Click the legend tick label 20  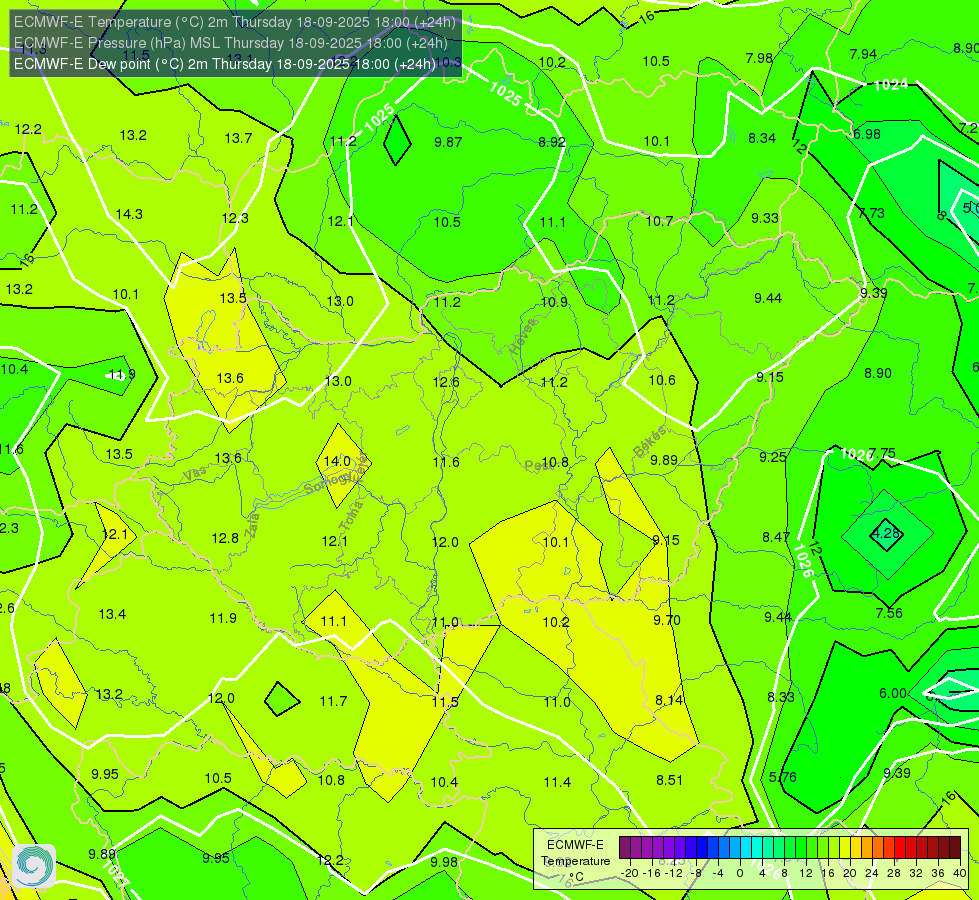point(849,873)
